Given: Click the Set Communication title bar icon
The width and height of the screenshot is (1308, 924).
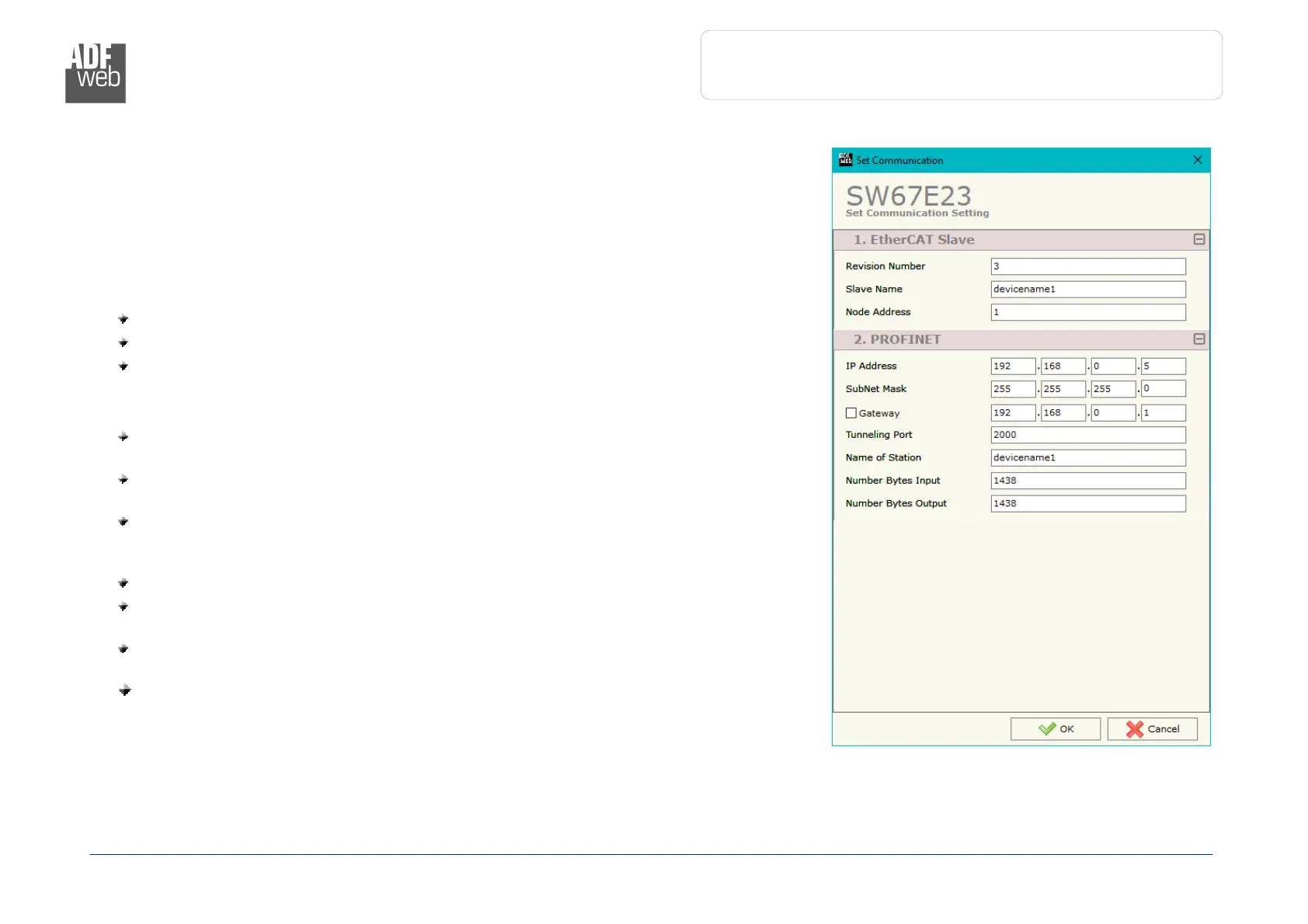Looking at the screenshot, I should [845, 160].
